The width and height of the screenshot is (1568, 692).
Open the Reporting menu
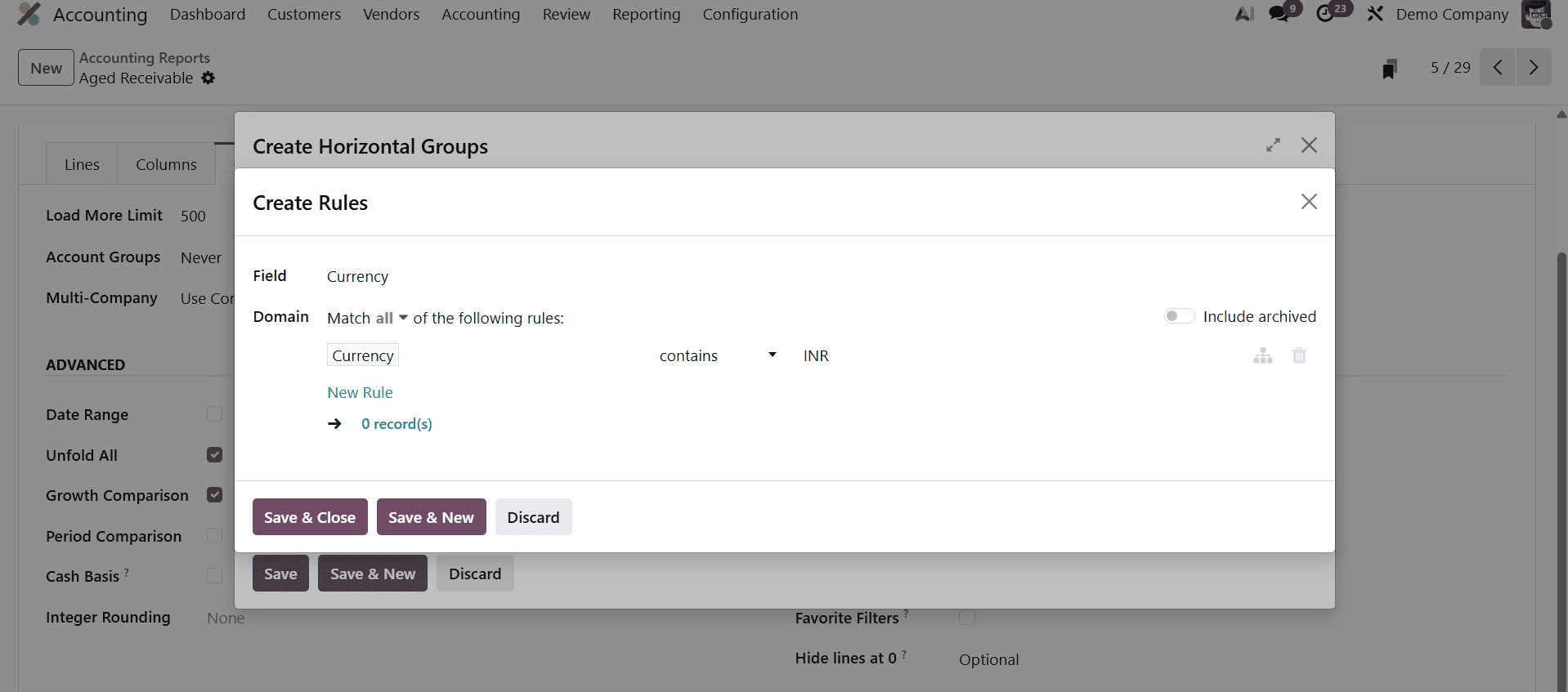tap(646, 14)
